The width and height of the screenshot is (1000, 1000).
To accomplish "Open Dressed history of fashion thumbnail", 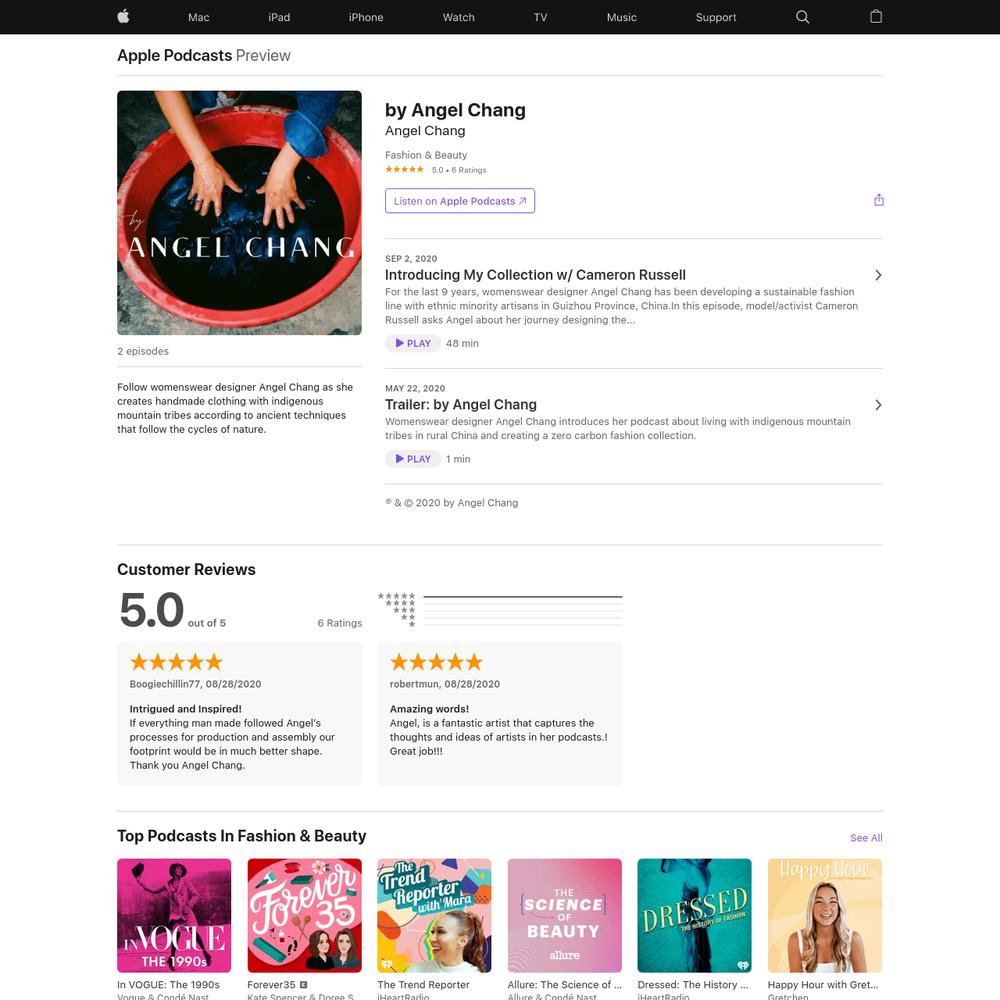I will [695, 915].
